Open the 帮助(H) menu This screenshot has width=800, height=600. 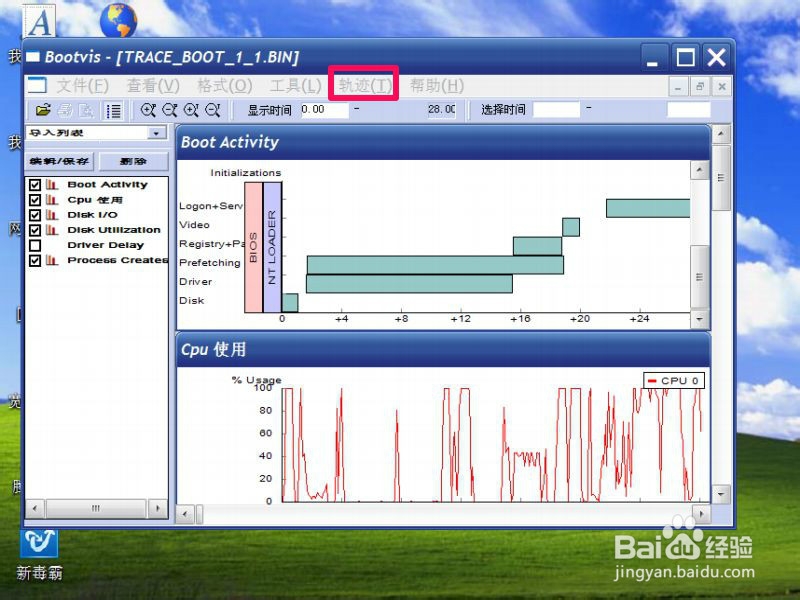437,86
